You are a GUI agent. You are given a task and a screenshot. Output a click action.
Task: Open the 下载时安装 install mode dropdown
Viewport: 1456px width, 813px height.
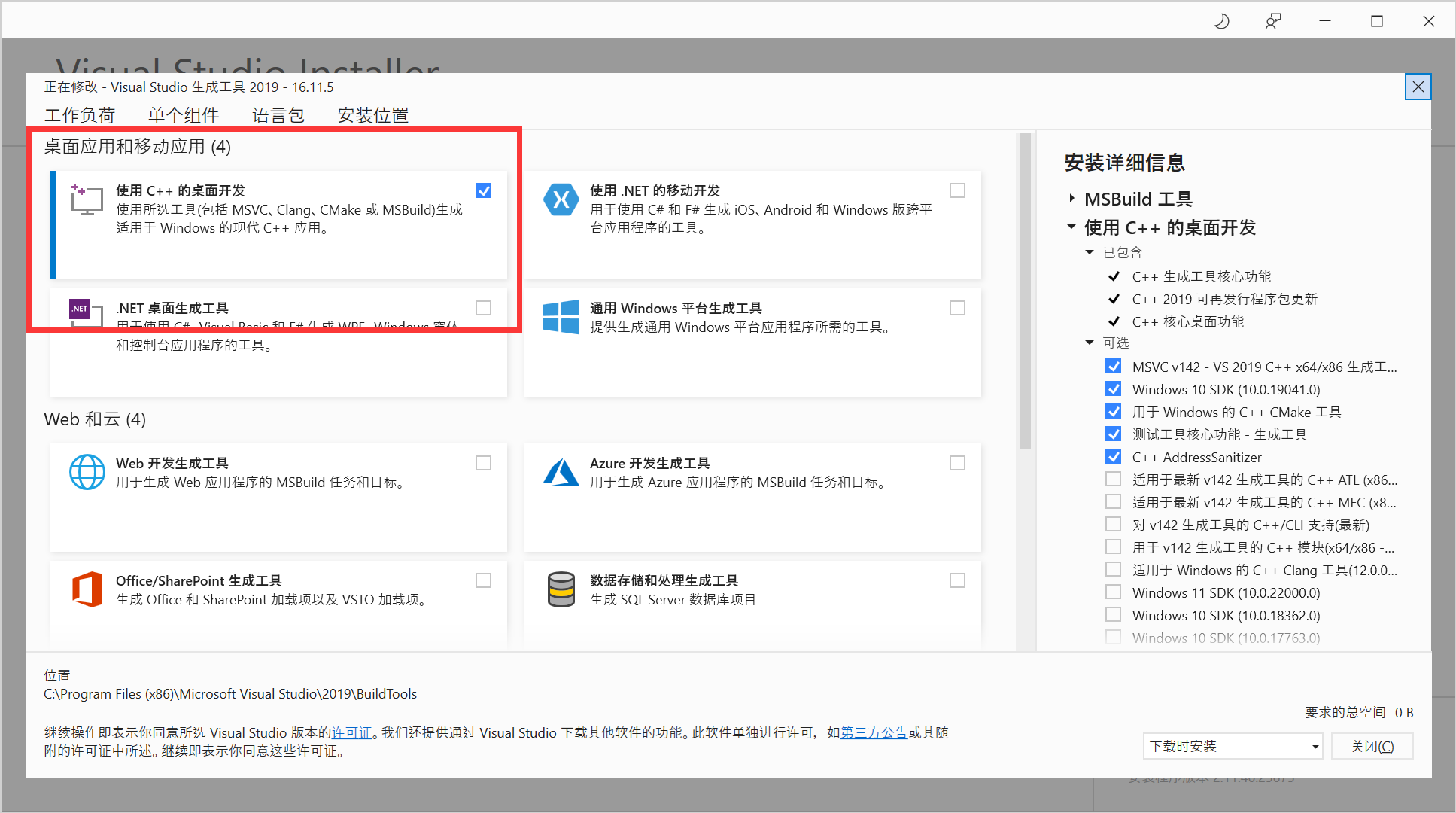[x=1232, y=746]
